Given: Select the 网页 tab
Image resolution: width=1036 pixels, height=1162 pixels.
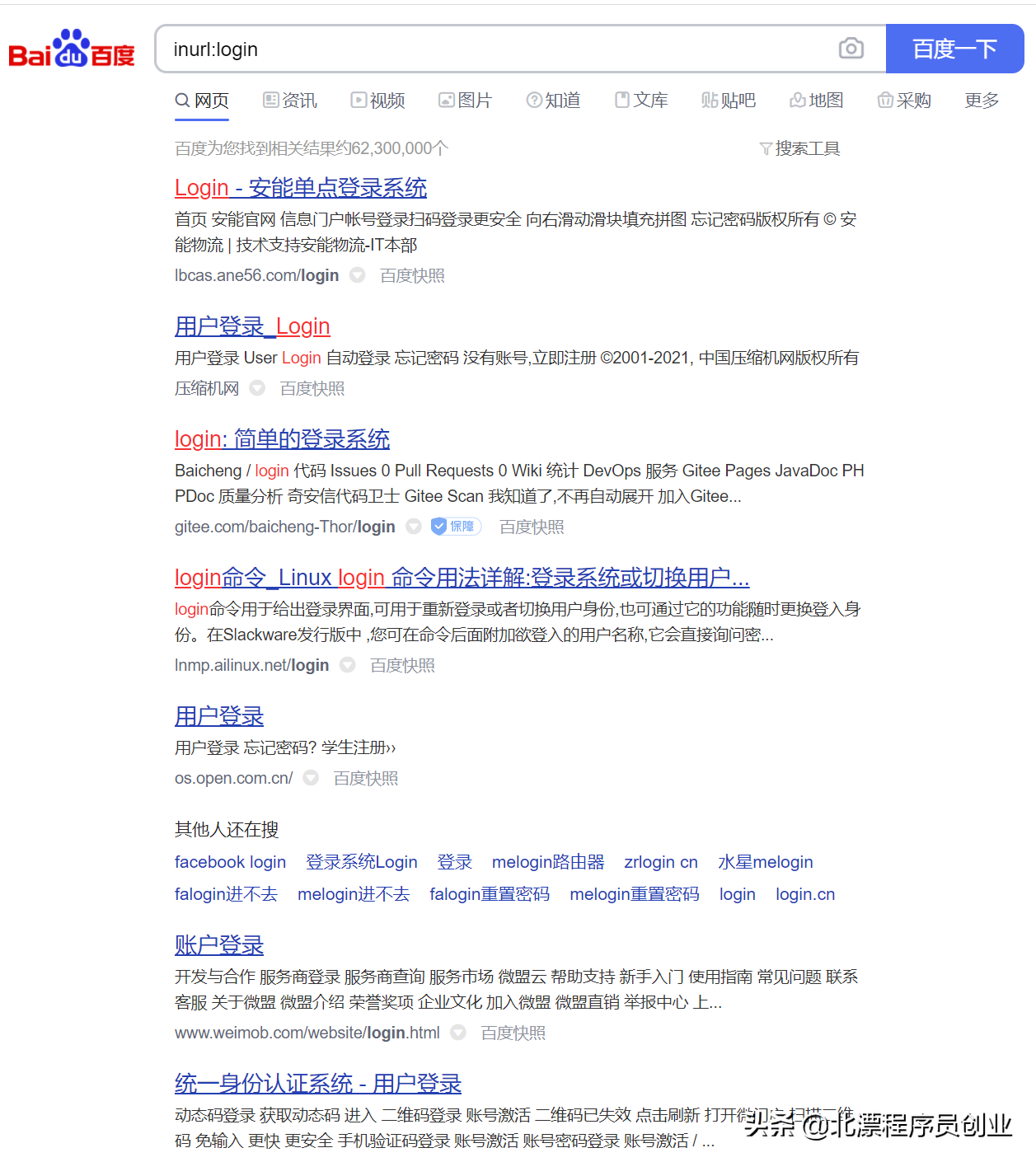Looking at the screenshot, I should coord(202,101).
